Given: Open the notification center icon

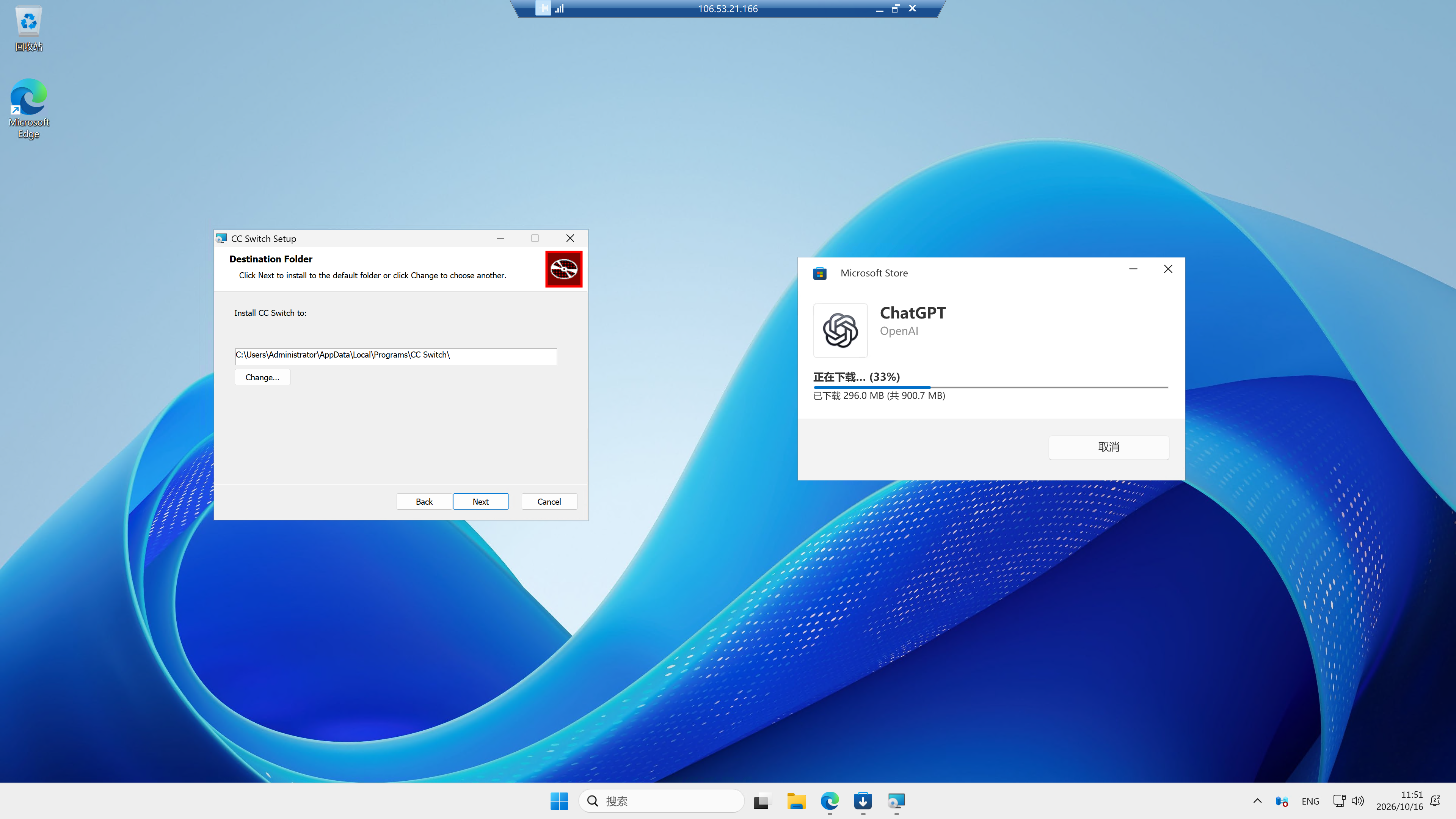Looking at the screenshot, I should pyautogui.click(x=1435, y=801).
